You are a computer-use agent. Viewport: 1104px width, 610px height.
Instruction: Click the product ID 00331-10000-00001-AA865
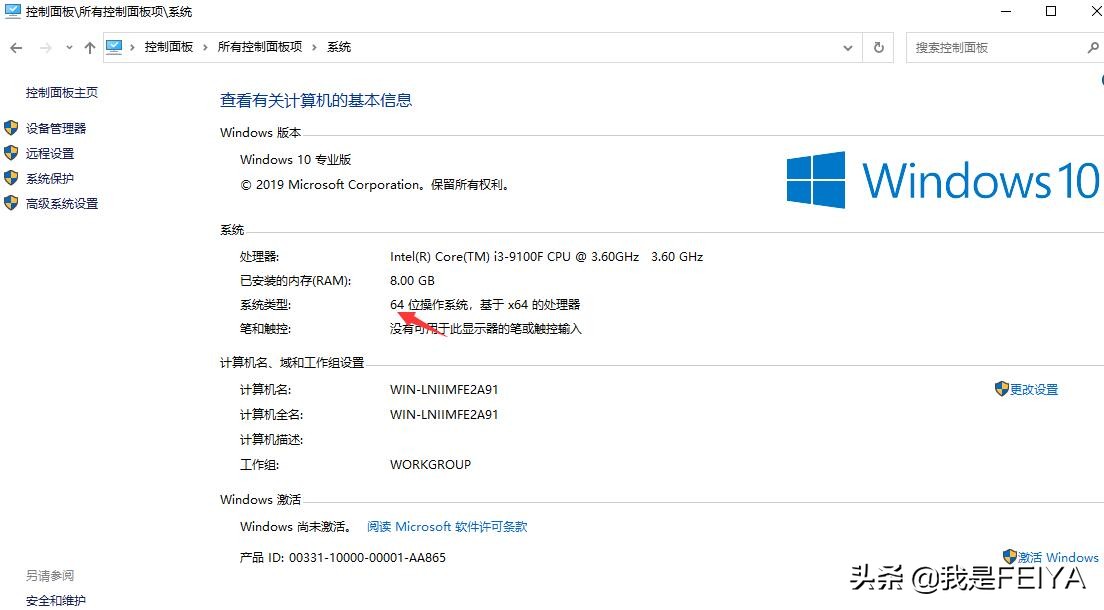[368, 558]
